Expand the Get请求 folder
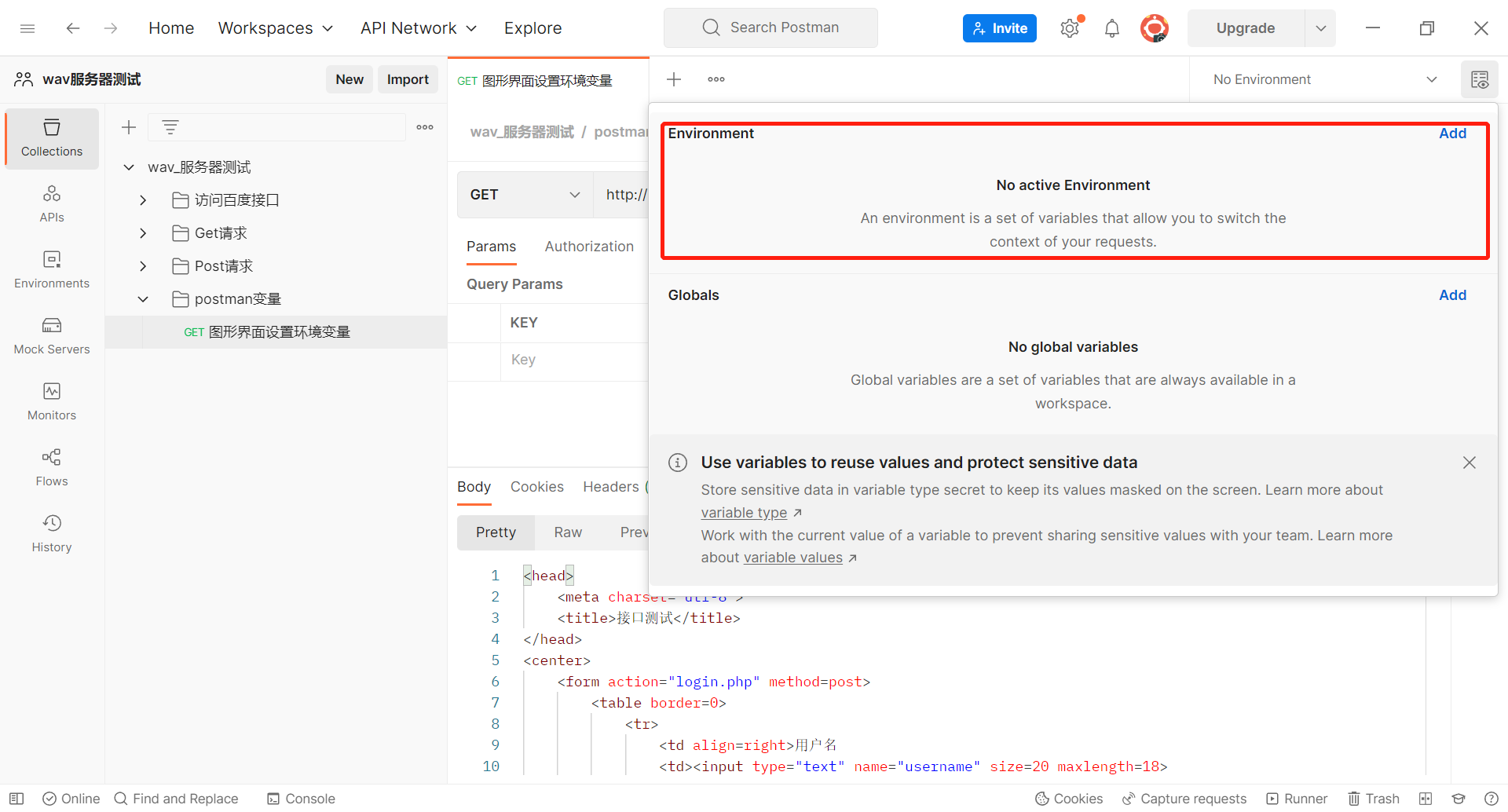1508x812 pixels. pyautogui.click(x=143, y=233)
